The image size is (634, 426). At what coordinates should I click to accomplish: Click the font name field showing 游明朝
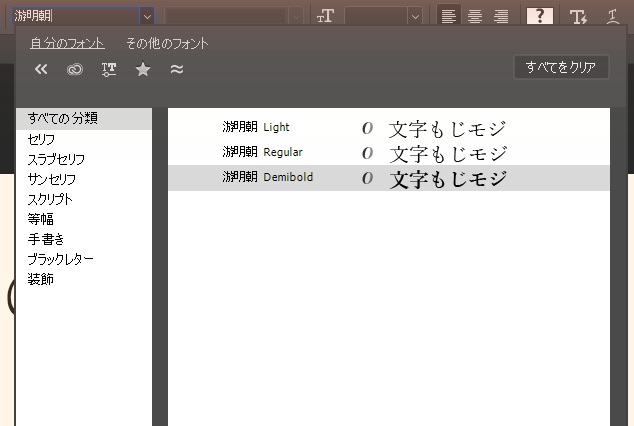pyautogui.click(x=75, y=16)
